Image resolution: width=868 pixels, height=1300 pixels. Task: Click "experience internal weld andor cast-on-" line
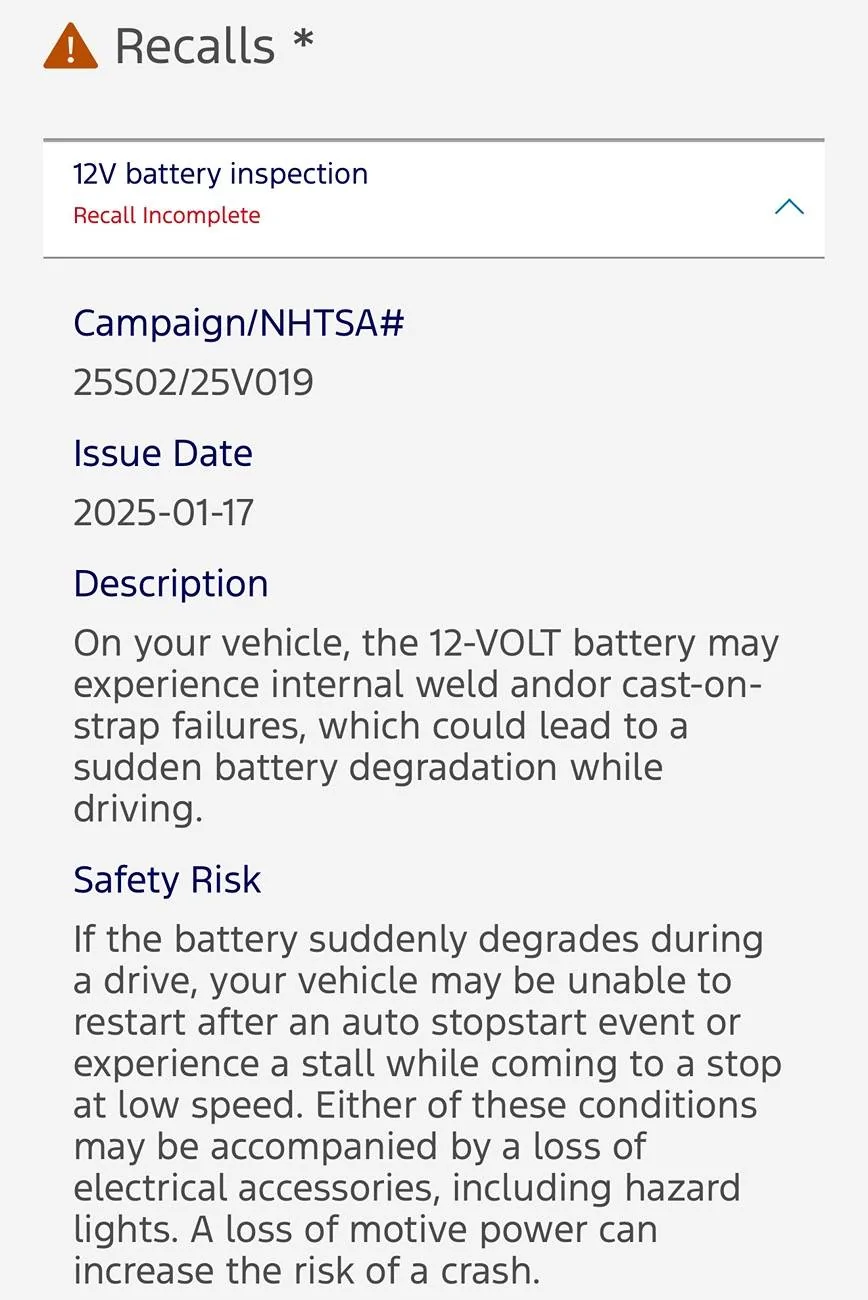tap(418, 685)
